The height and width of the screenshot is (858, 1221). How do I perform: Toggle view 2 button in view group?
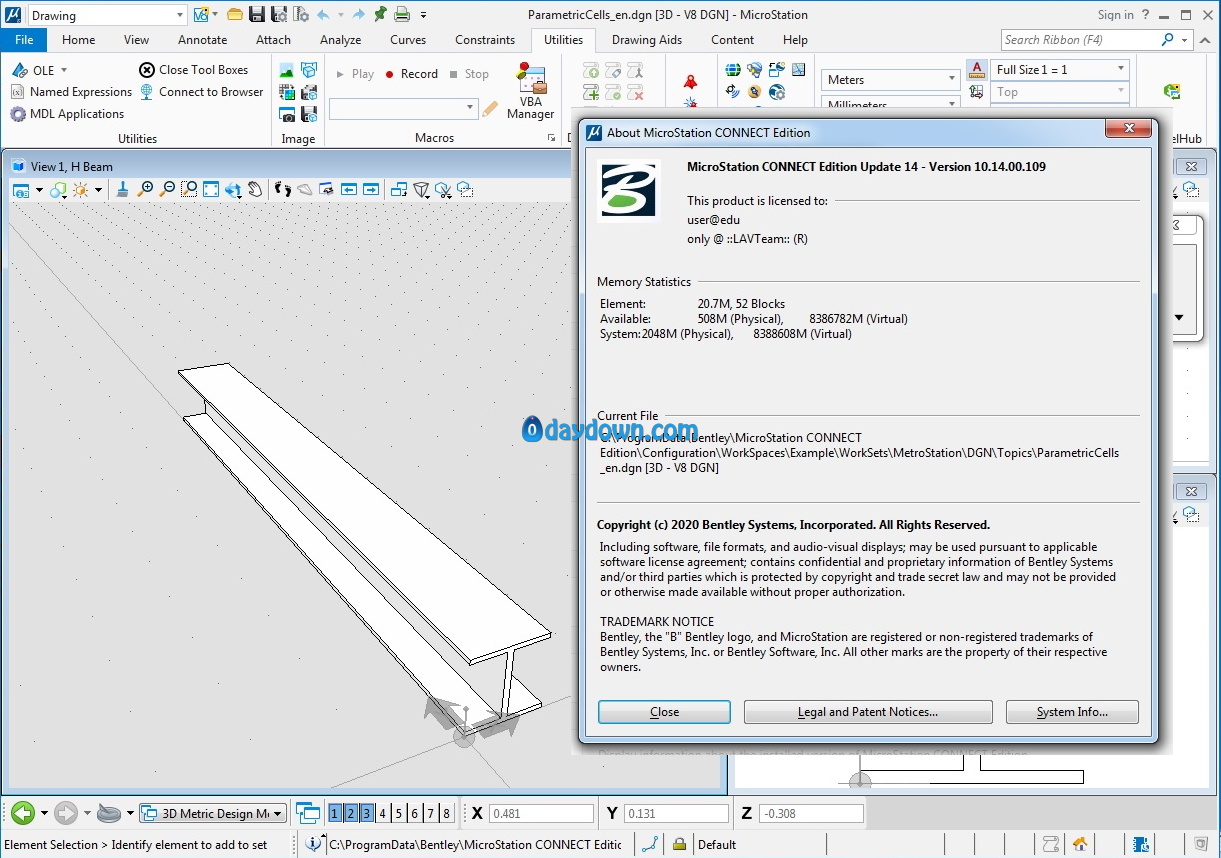(x=351, y=813)
